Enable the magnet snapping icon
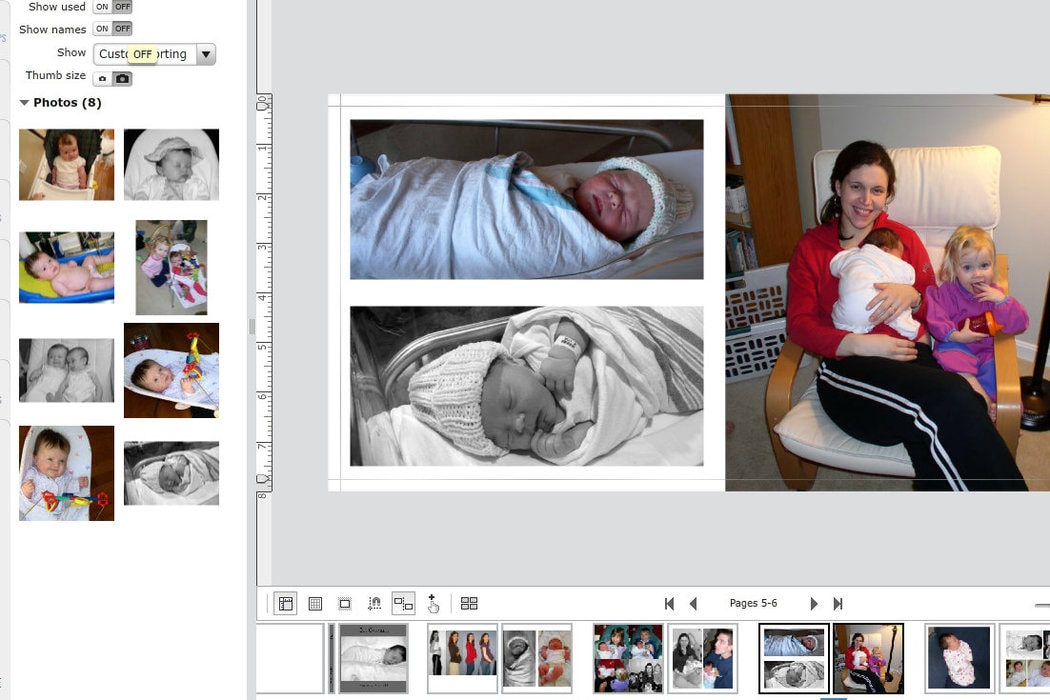This screenshot has width=1050, height=700. (374, 603)
